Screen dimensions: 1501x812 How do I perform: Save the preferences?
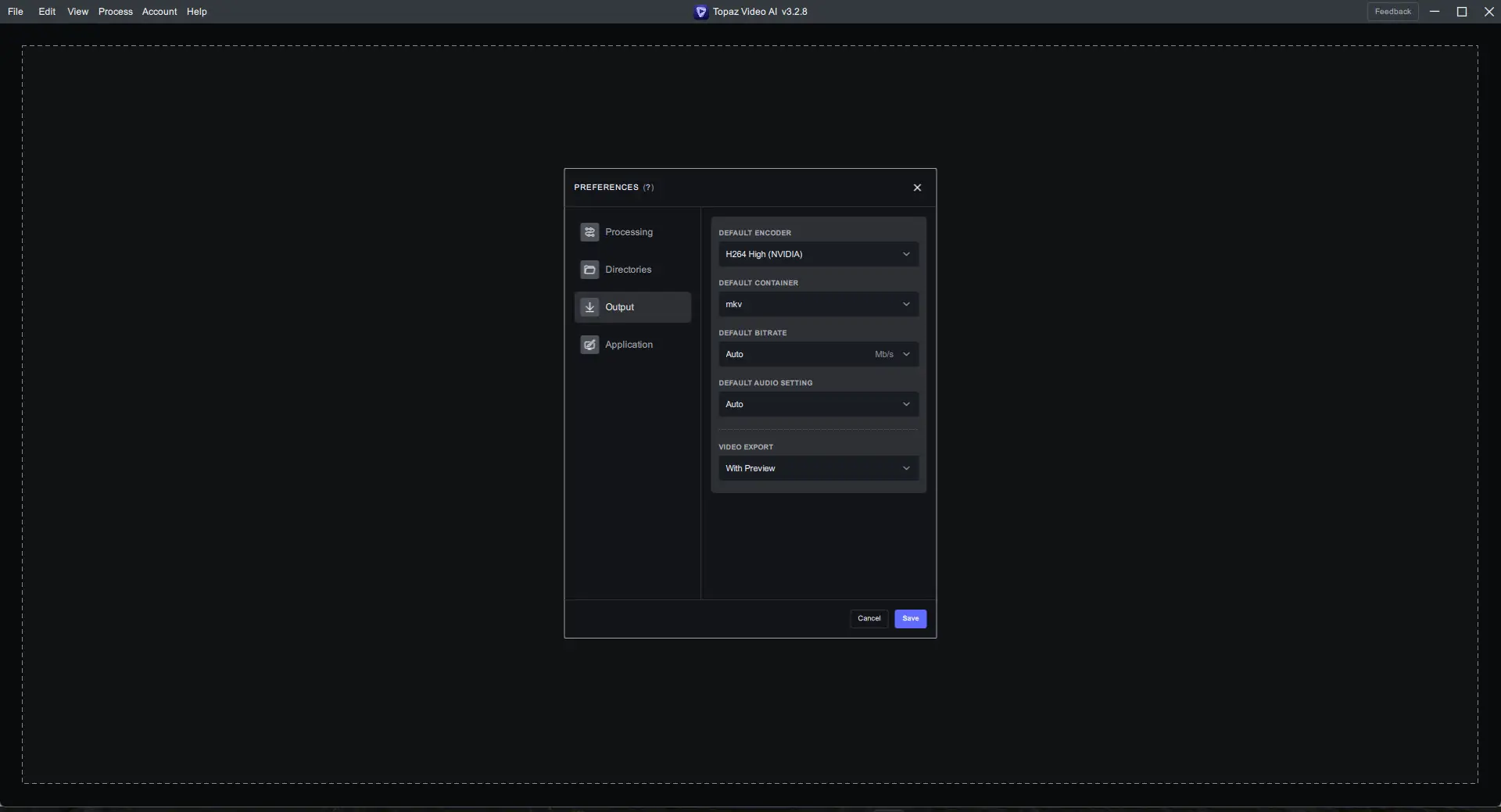pyautogui.click(x=910, y=619)
